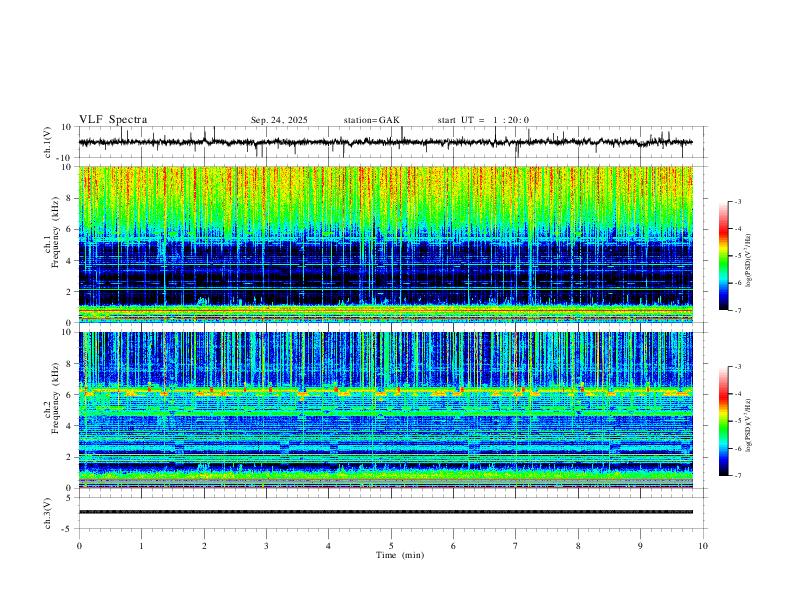Click the ch.2 spectrogram color scale bar
Image resolution: width=792 pixels, height=612 pixels.
724,421
